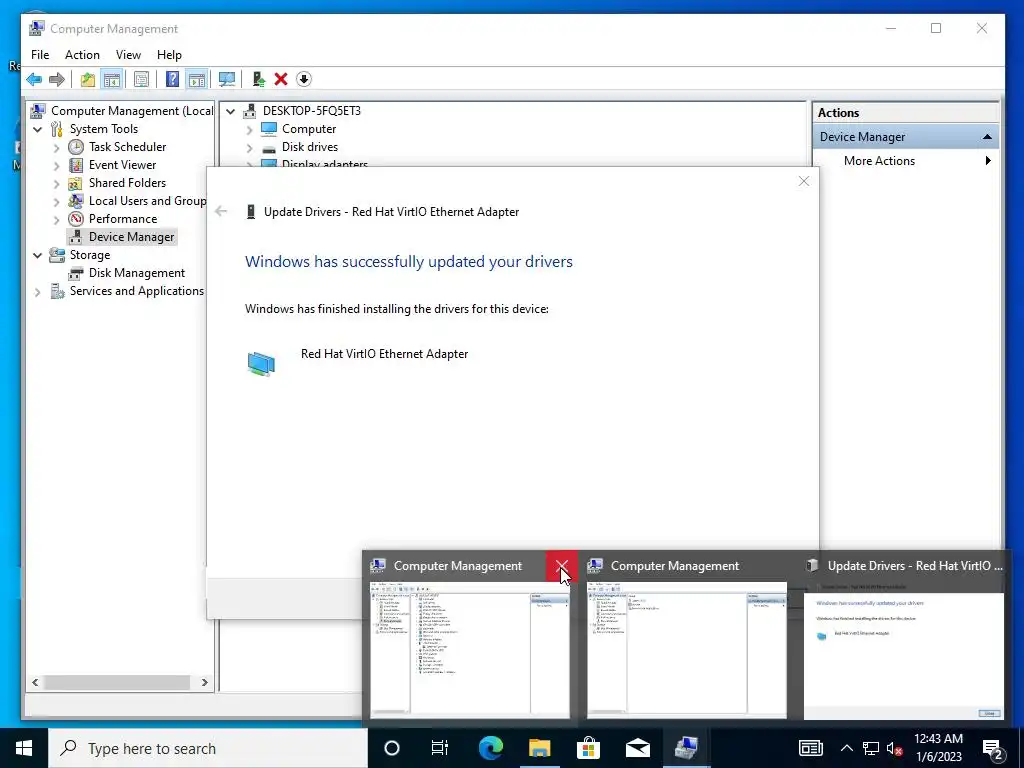
Task: Click the Disable device down-arrow icon
Action: (304, 80)
